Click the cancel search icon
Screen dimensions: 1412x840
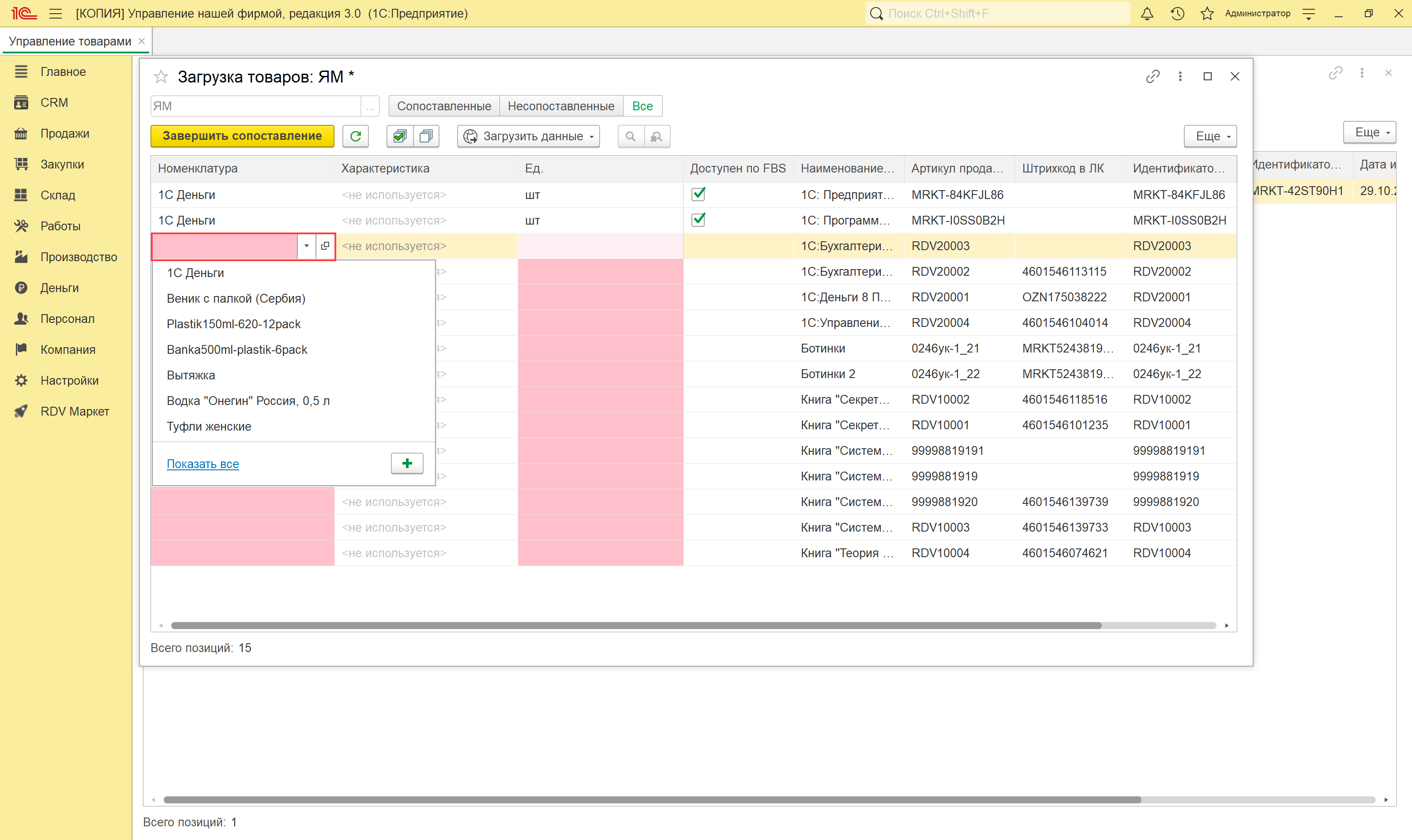(x=657, y=136)
